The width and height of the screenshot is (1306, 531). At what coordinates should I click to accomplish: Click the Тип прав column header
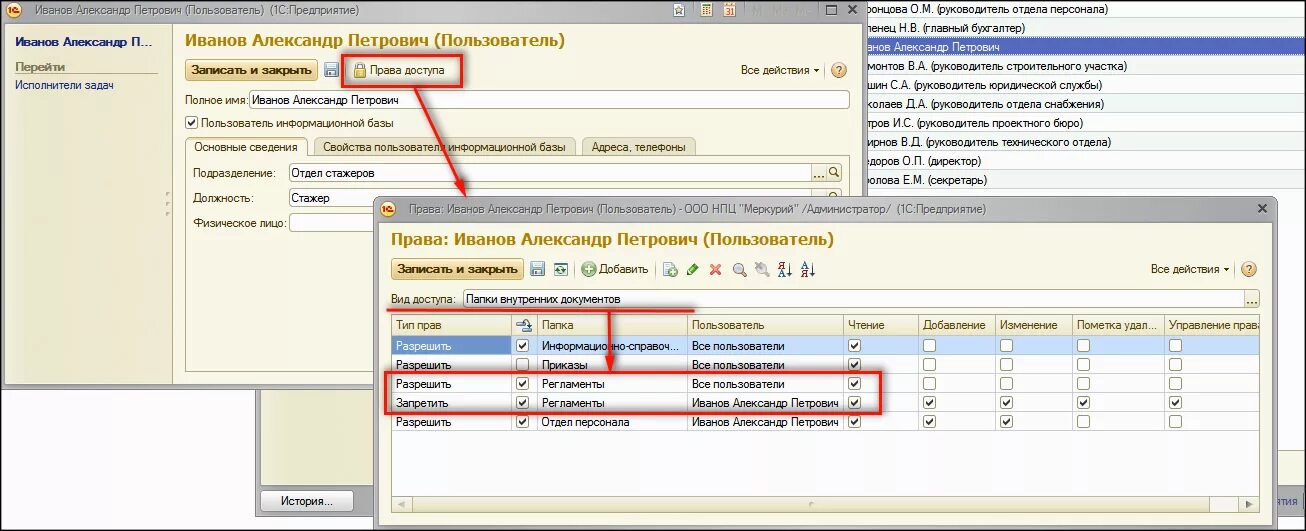click(451, 325)
